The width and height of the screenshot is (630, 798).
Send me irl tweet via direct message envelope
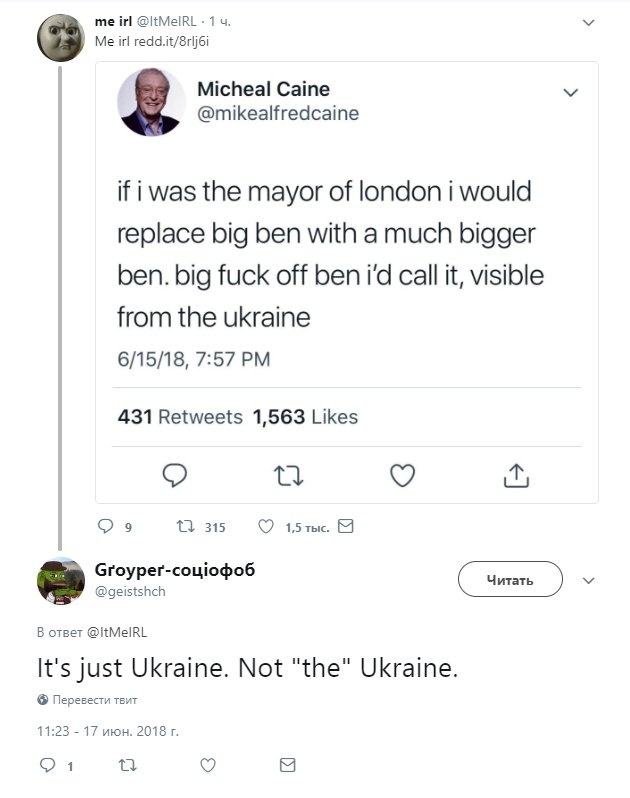[x=346, y=526]
